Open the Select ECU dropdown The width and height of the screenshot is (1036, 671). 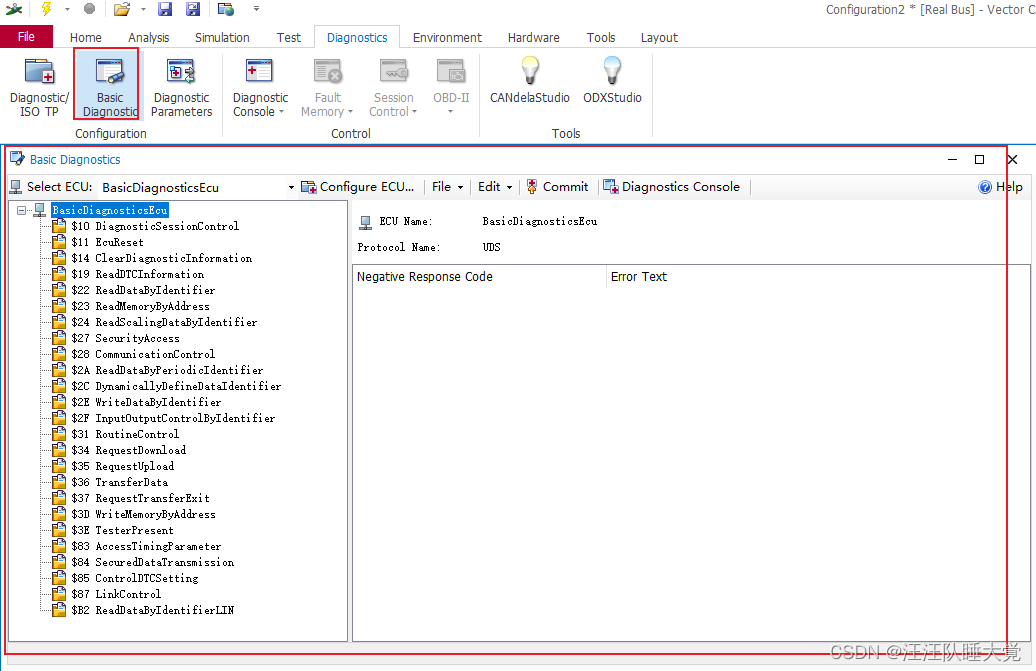[291, 188]
